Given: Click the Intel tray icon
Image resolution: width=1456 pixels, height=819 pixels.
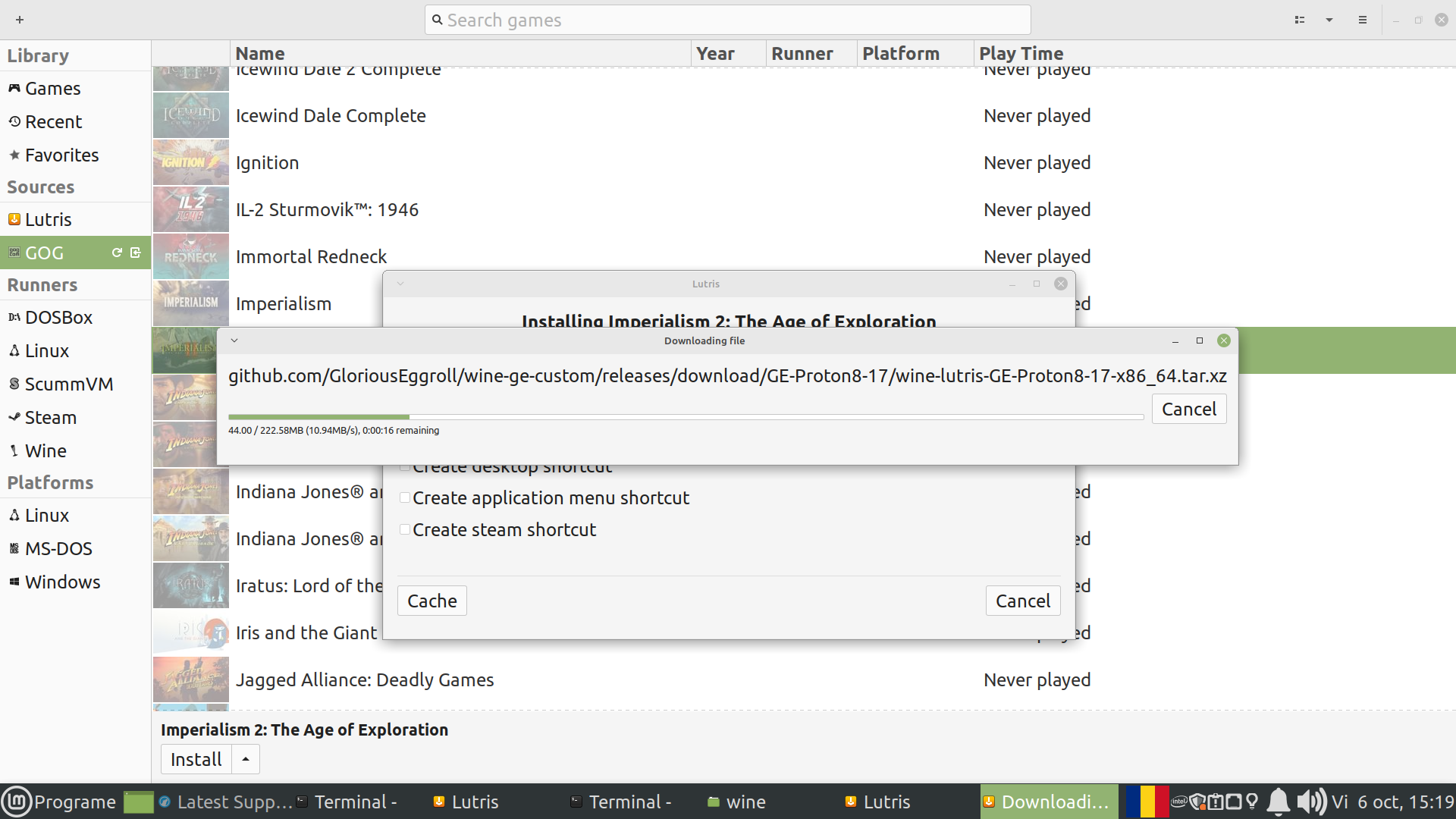Looking at the screenshot, I should click(x=1179, y=802).
